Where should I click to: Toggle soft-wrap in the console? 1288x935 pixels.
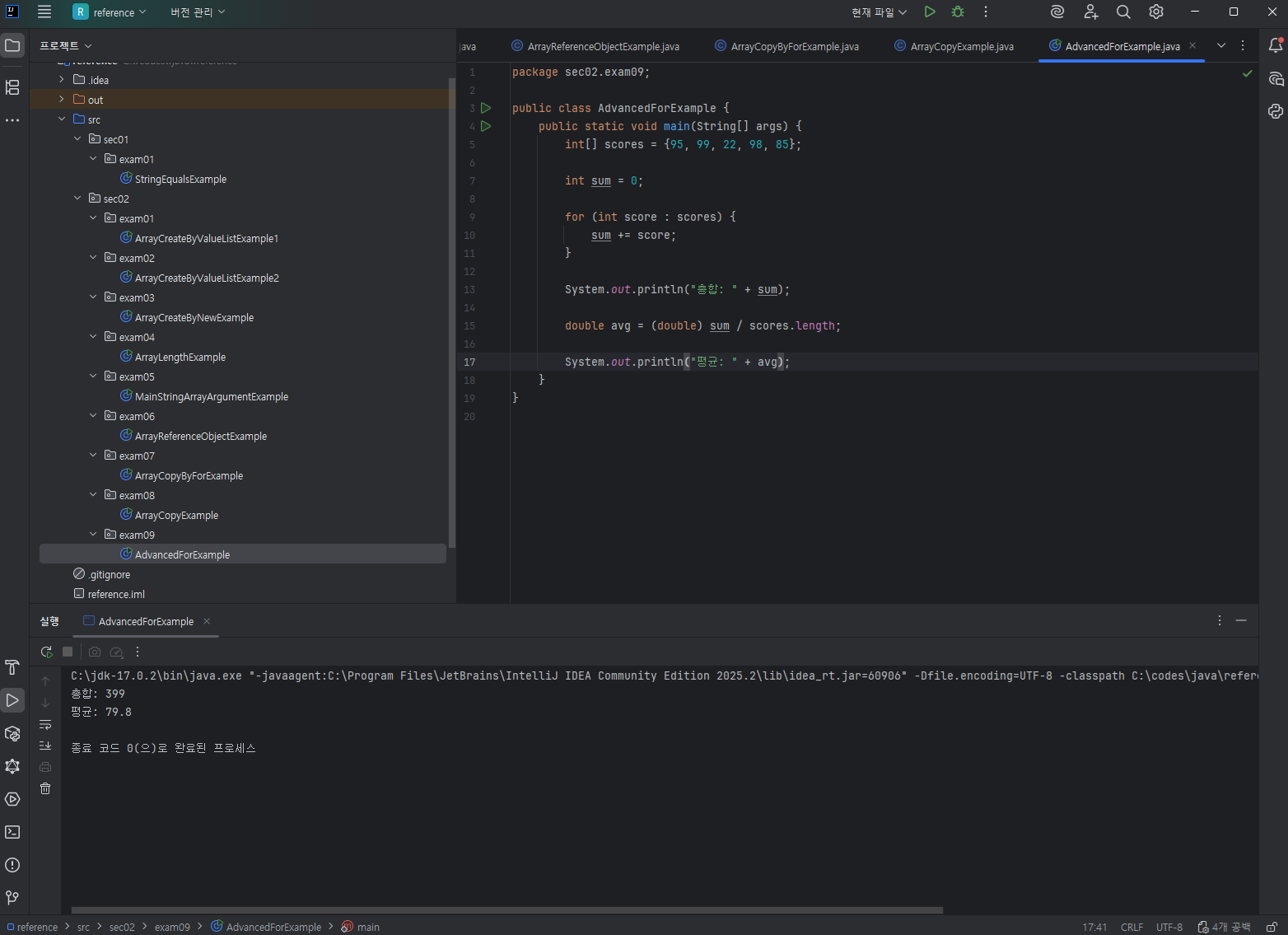[45, 724]
